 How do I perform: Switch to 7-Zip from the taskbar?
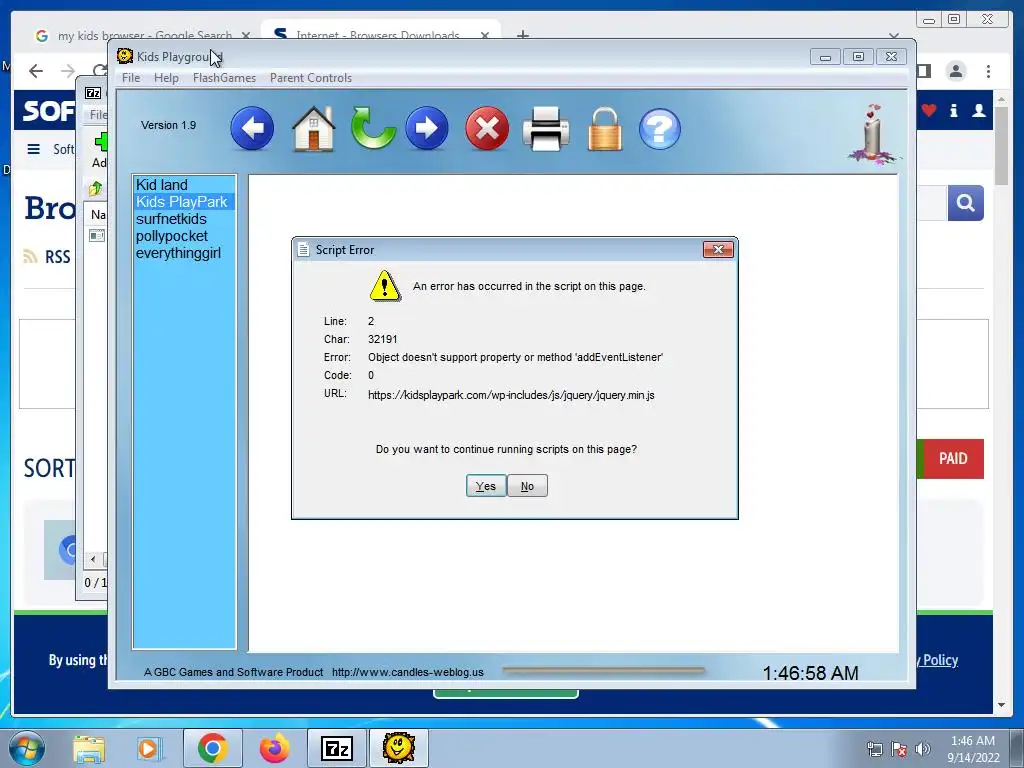tap(337, 748)
